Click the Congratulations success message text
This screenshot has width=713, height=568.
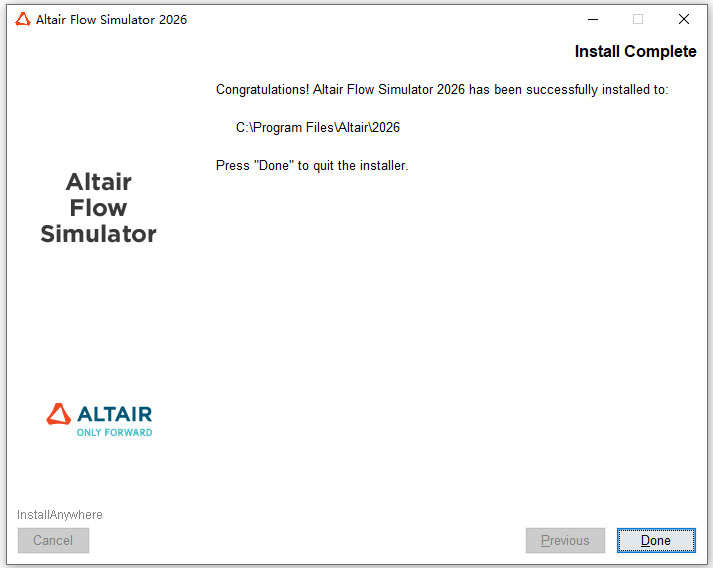(x=442, y=90)
